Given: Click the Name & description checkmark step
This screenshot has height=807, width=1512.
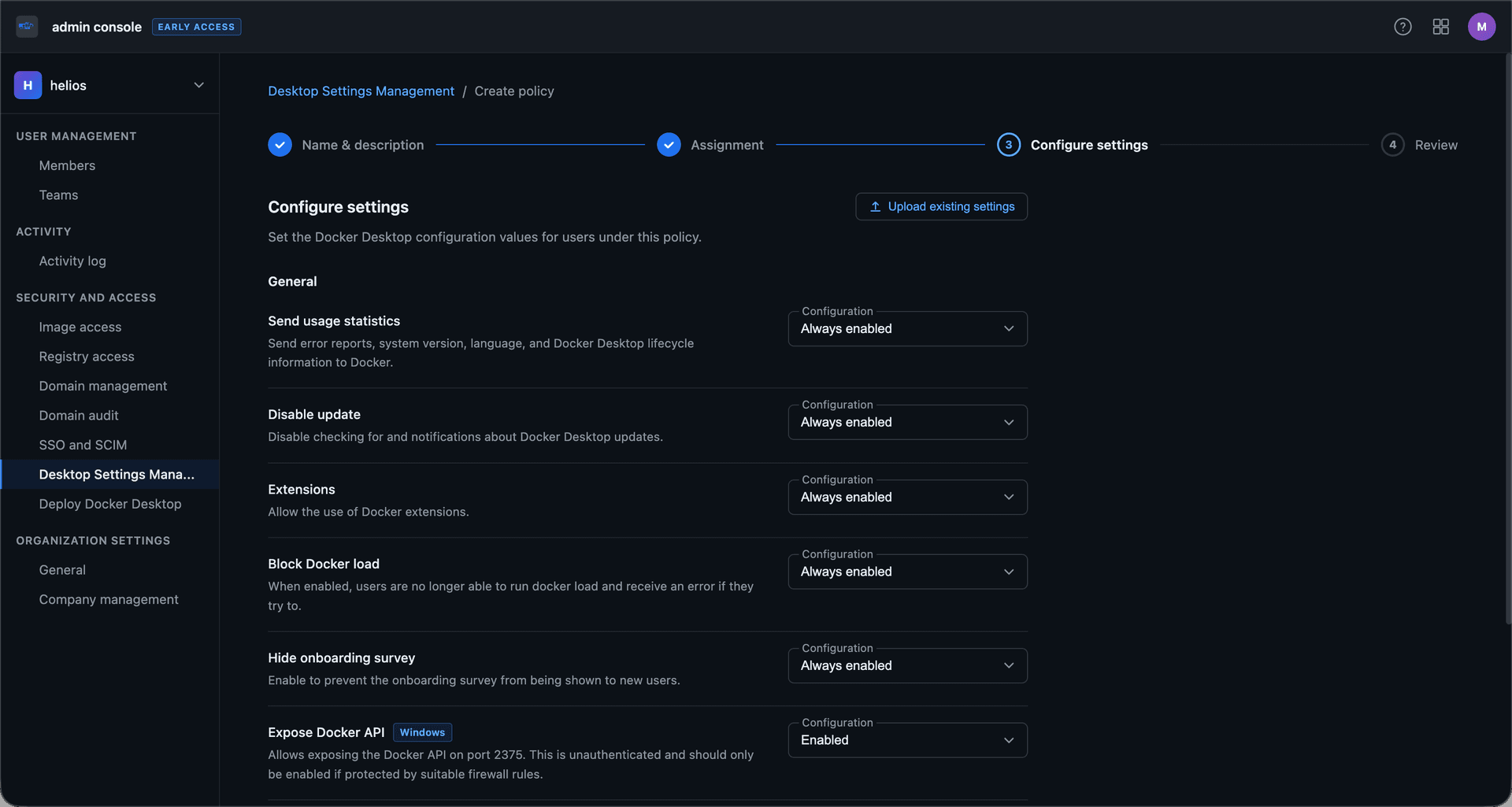Looking at the screenshot, I should [x=280, y=145].
